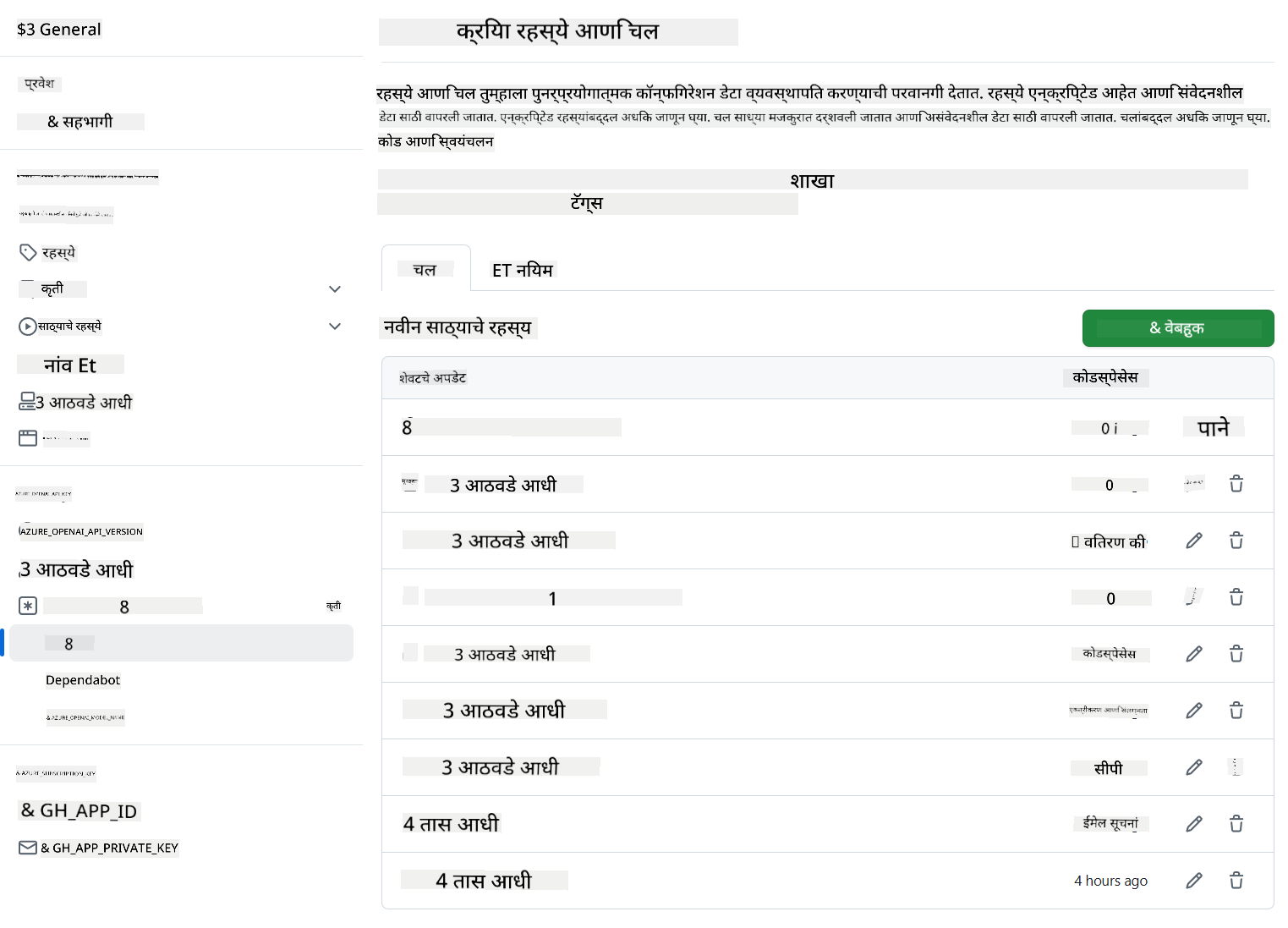Delete the secret in the कोडस्पेसेस row
This screenshot has width=1288, height=928.
click(x=1236, y=654)
